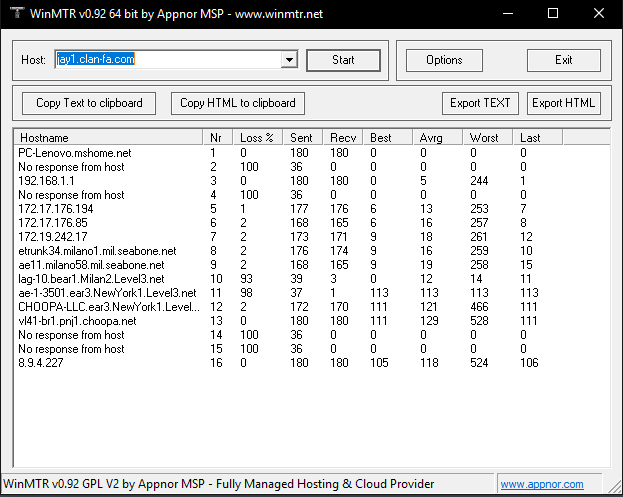This screenshot has width=623, height=497.
Task: Copy Text to clipboard
Action: (89, 103)
